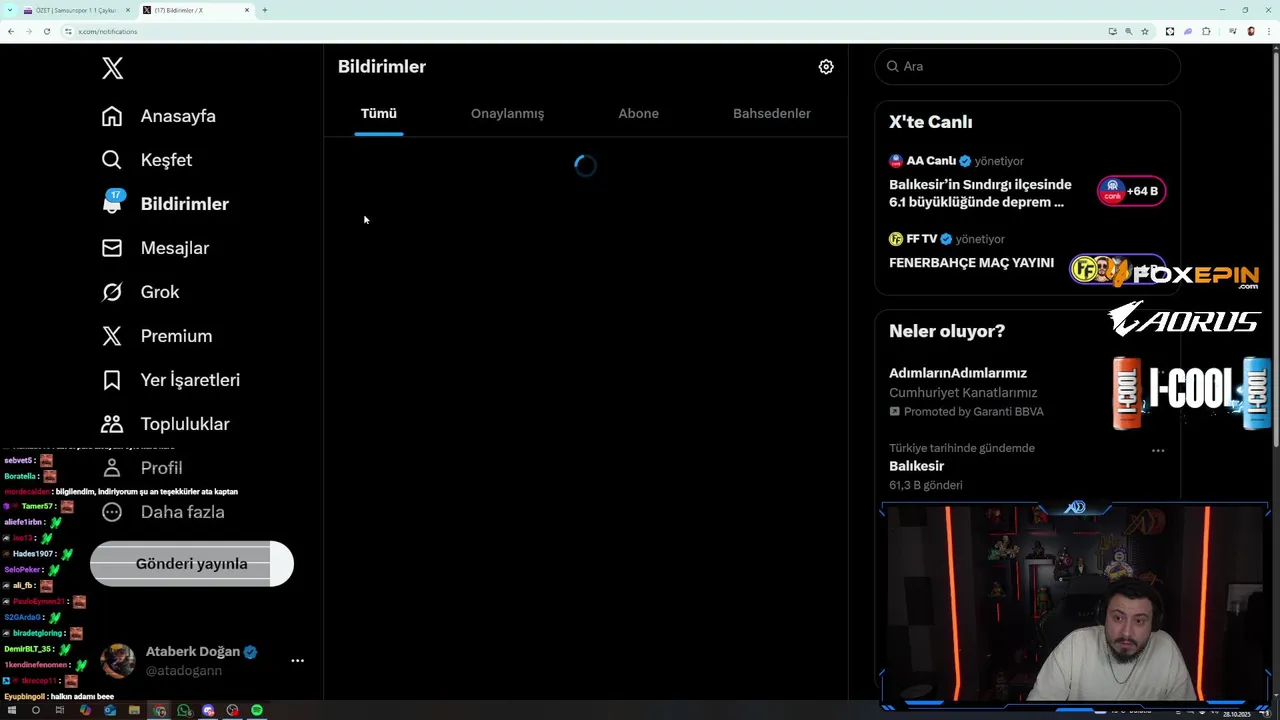Open Spotify from the taskbar
The width and height of the screenshot is (1280, 720).
pyautogui.click(x=257, y=710)
